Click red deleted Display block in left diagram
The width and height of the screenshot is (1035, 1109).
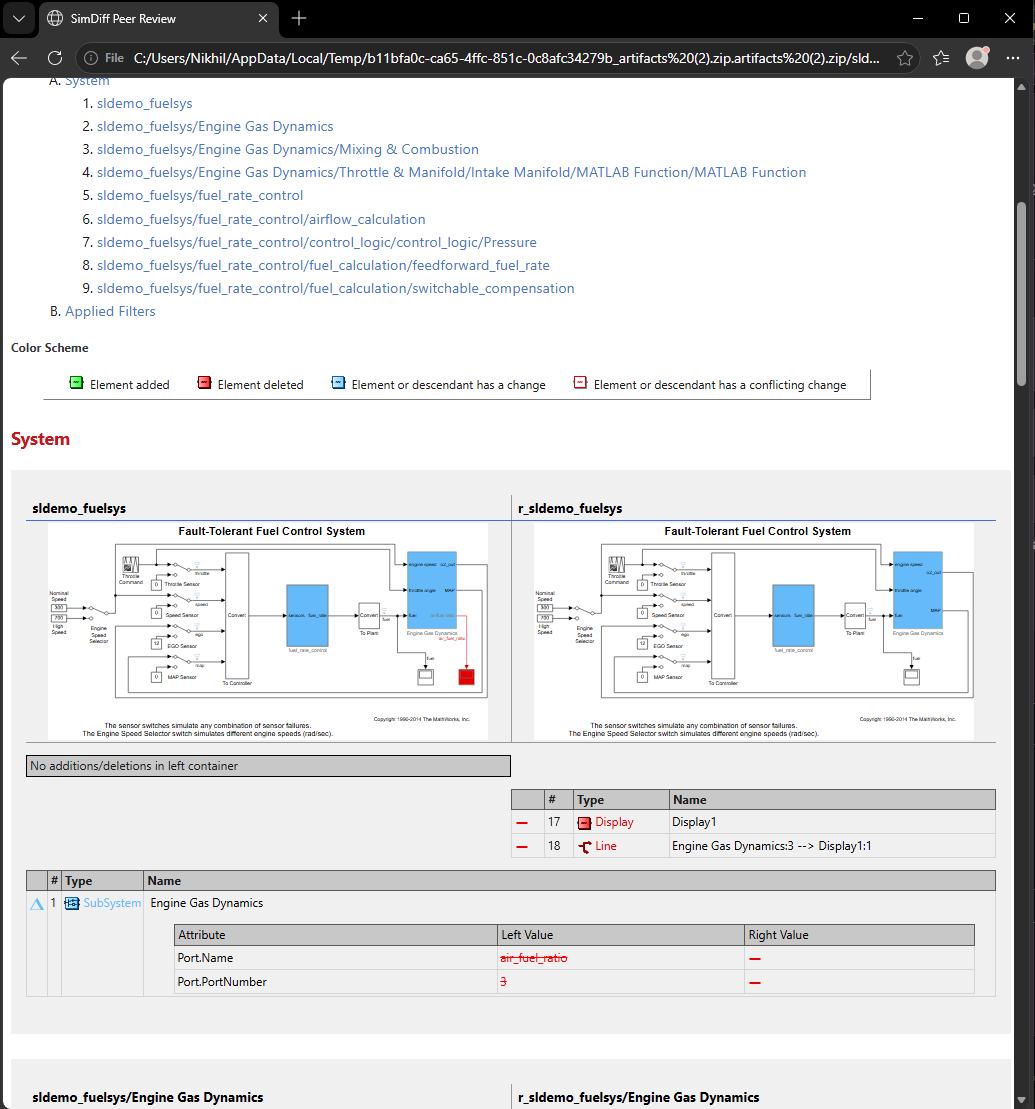pyautogui.click(x=466, y=677)
